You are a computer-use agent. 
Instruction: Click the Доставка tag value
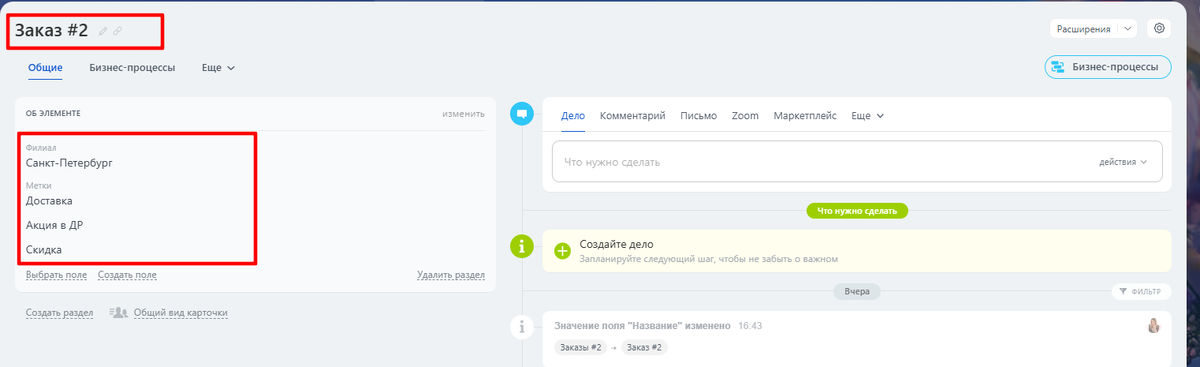click(49, 201)
